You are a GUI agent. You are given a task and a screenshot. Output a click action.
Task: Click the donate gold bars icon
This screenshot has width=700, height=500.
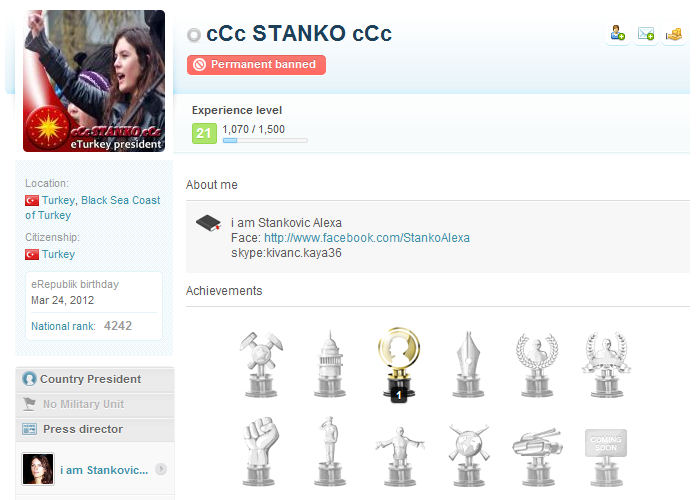[674, 33]
